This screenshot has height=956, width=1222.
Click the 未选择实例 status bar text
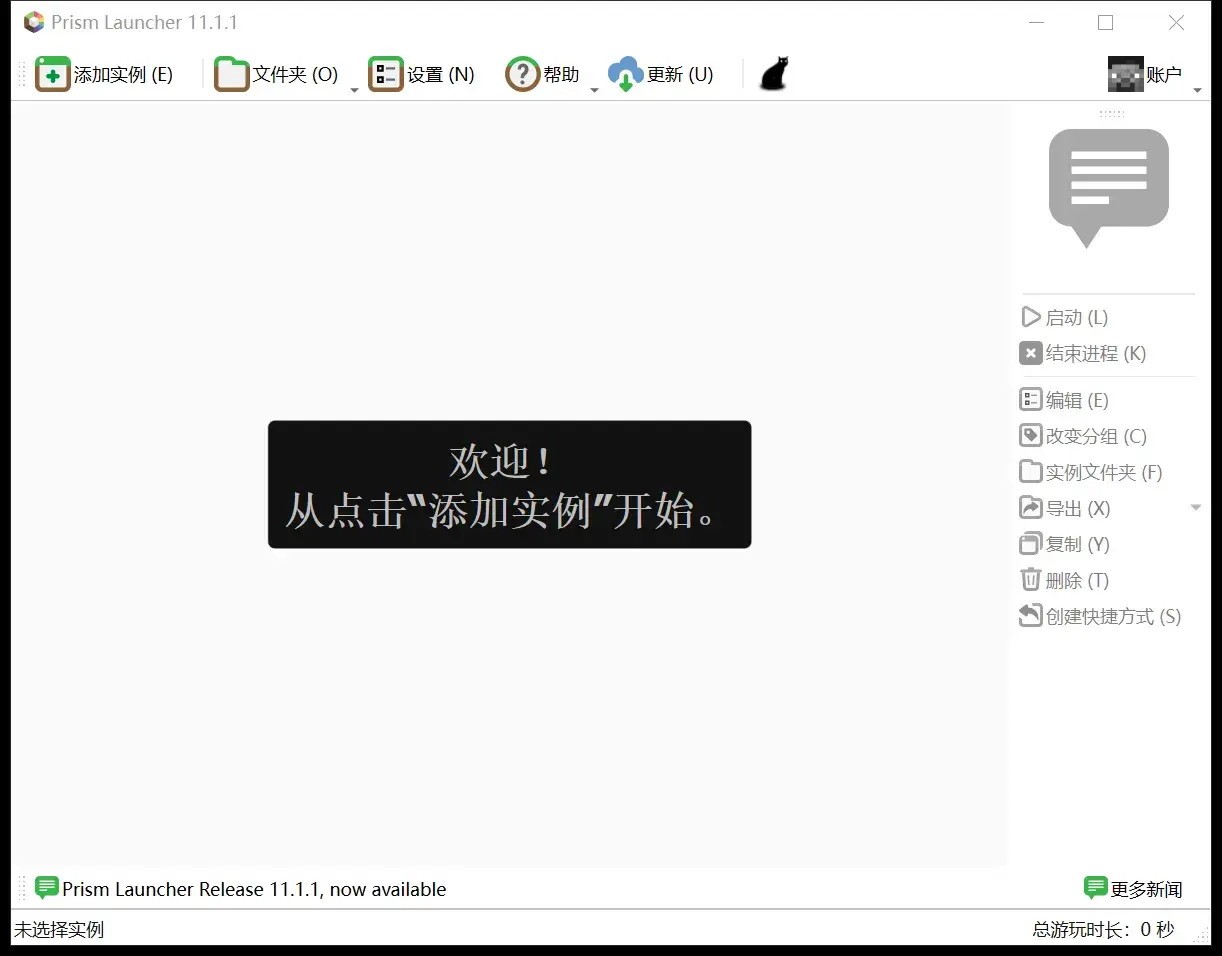(59, 930)
